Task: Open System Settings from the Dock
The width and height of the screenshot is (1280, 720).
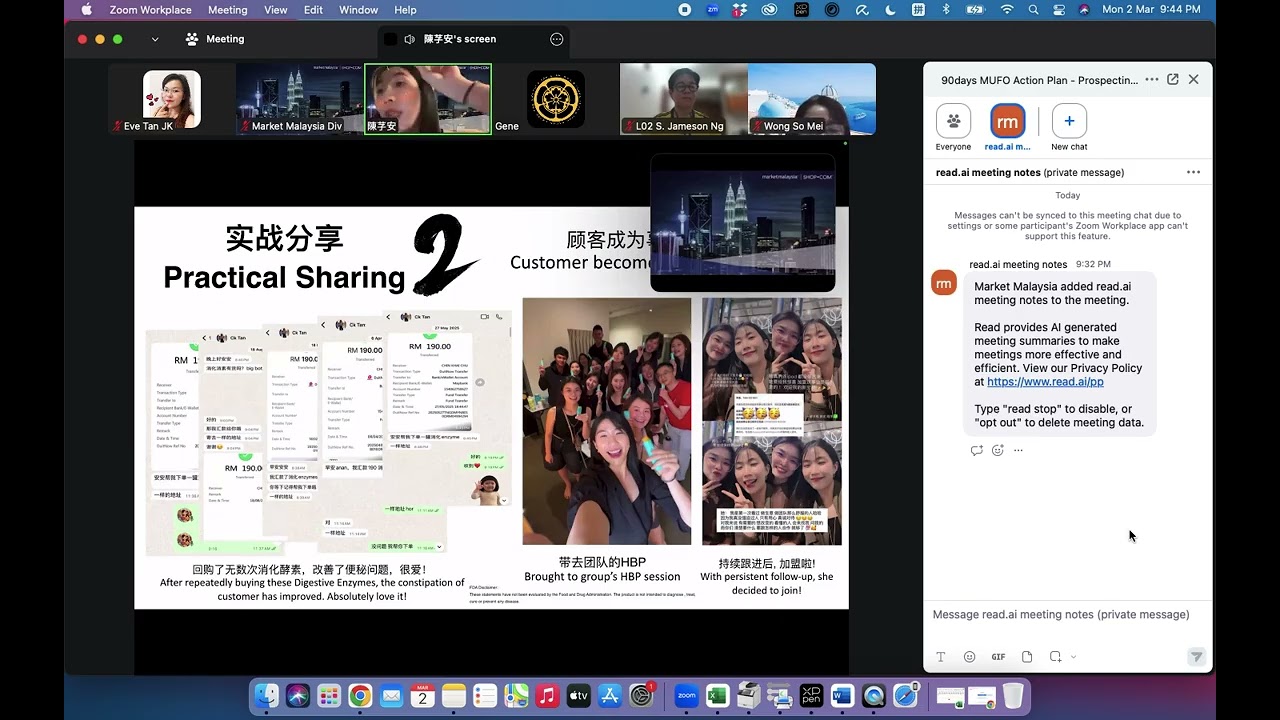Action: [641, 695]
